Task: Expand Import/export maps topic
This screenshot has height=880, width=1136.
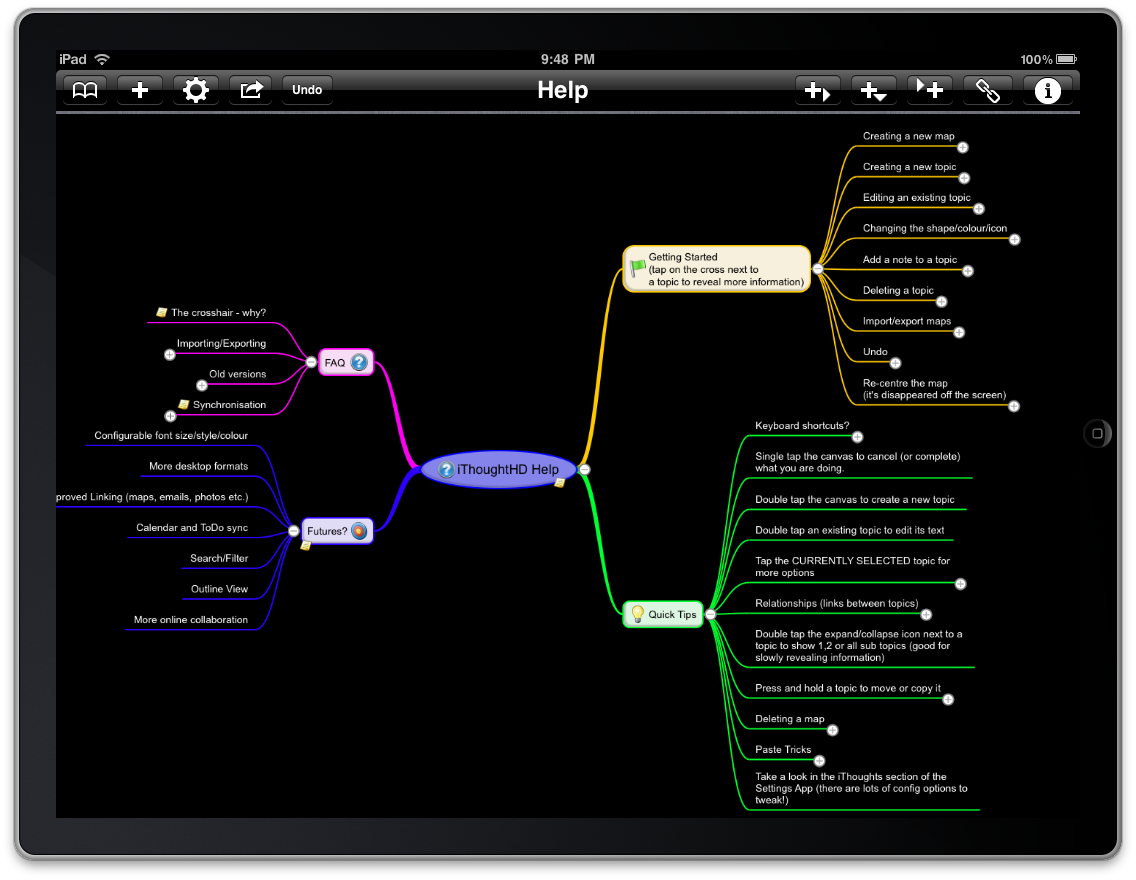Action: [x=959, y=332]
